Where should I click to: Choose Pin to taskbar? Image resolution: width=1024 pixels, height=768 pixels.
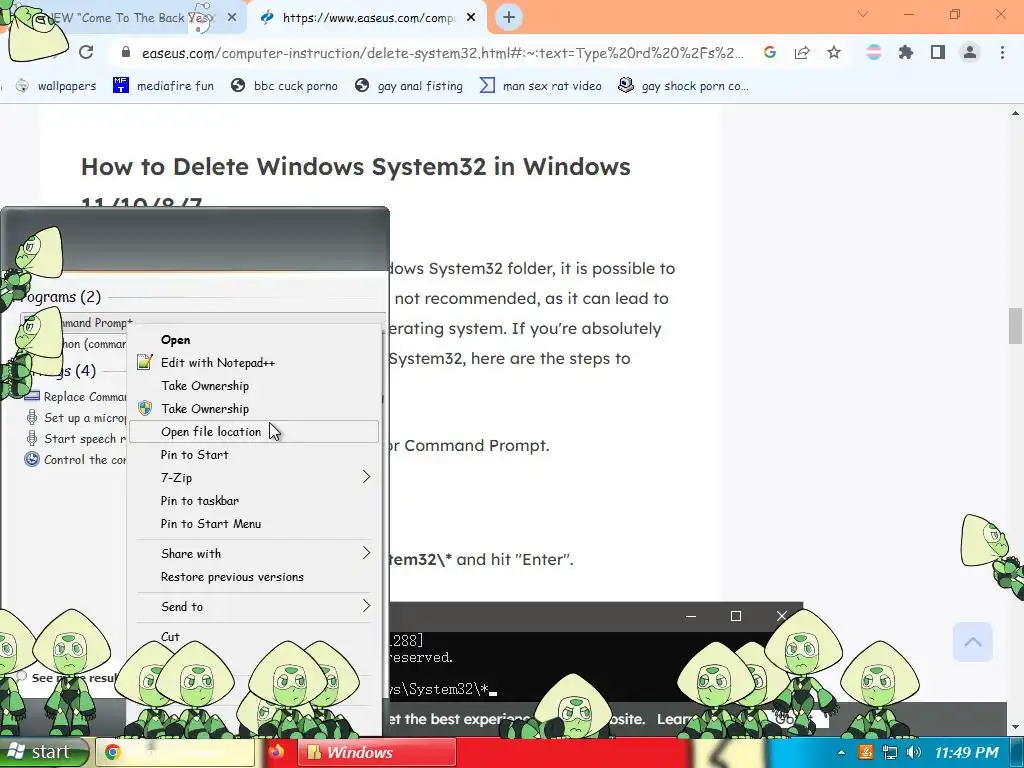(254, 500)
